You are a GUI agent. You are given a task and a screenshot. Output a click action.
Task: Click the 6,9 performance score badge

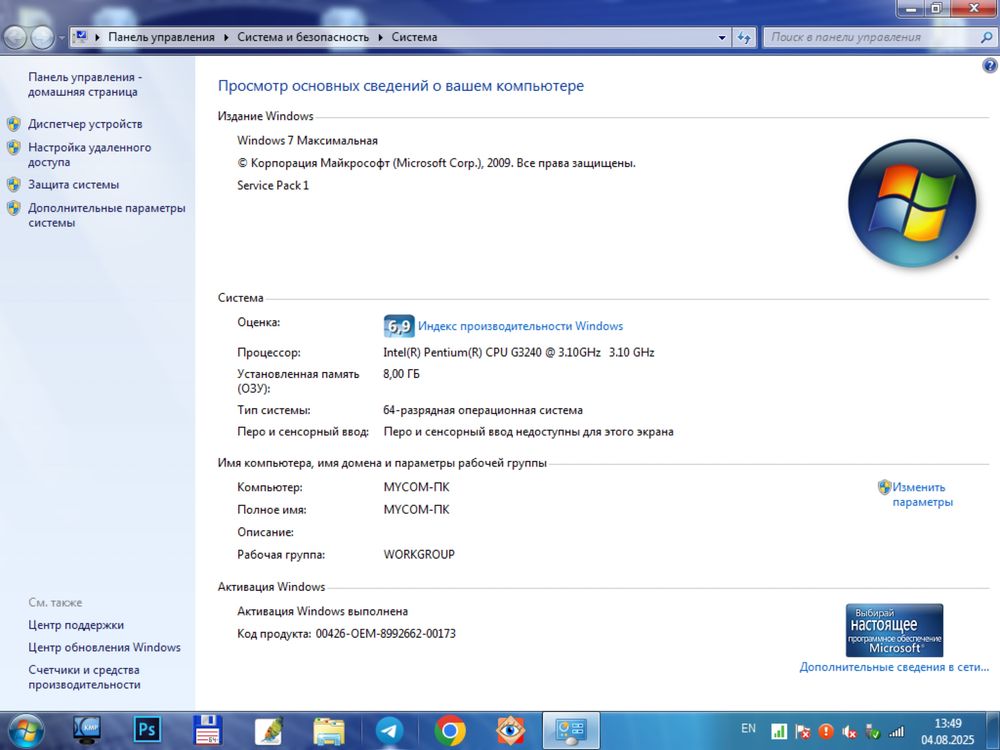point(399,326)
